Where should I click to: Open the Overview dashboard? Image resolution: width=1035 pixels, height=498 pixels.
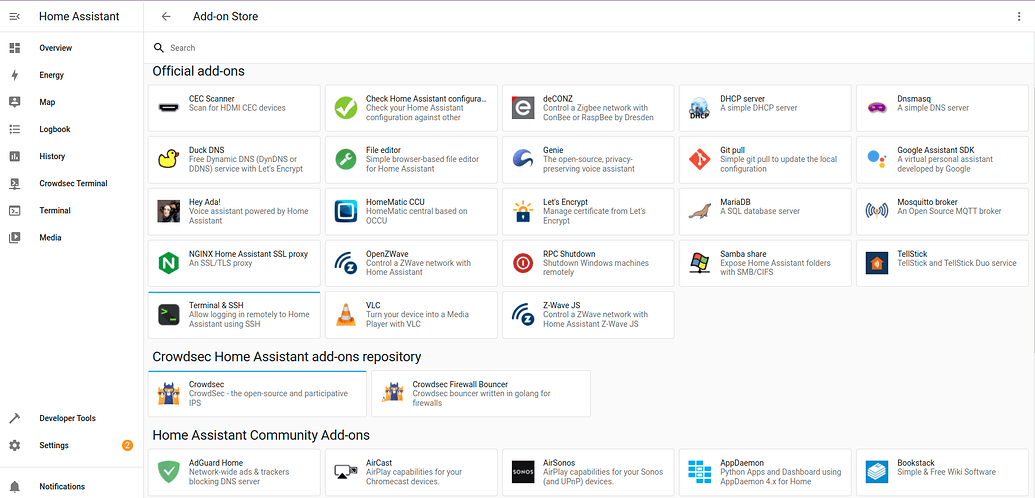(56, 48)
